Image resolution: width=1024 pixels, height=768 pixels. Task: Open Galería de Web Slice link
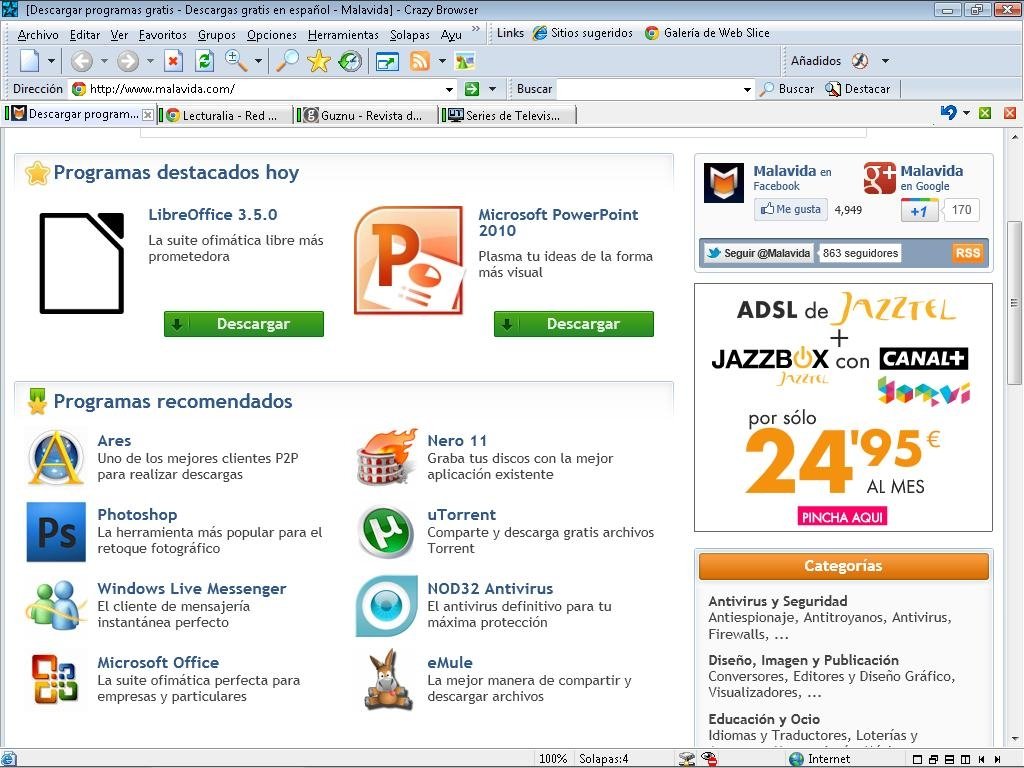coord(707,33)
